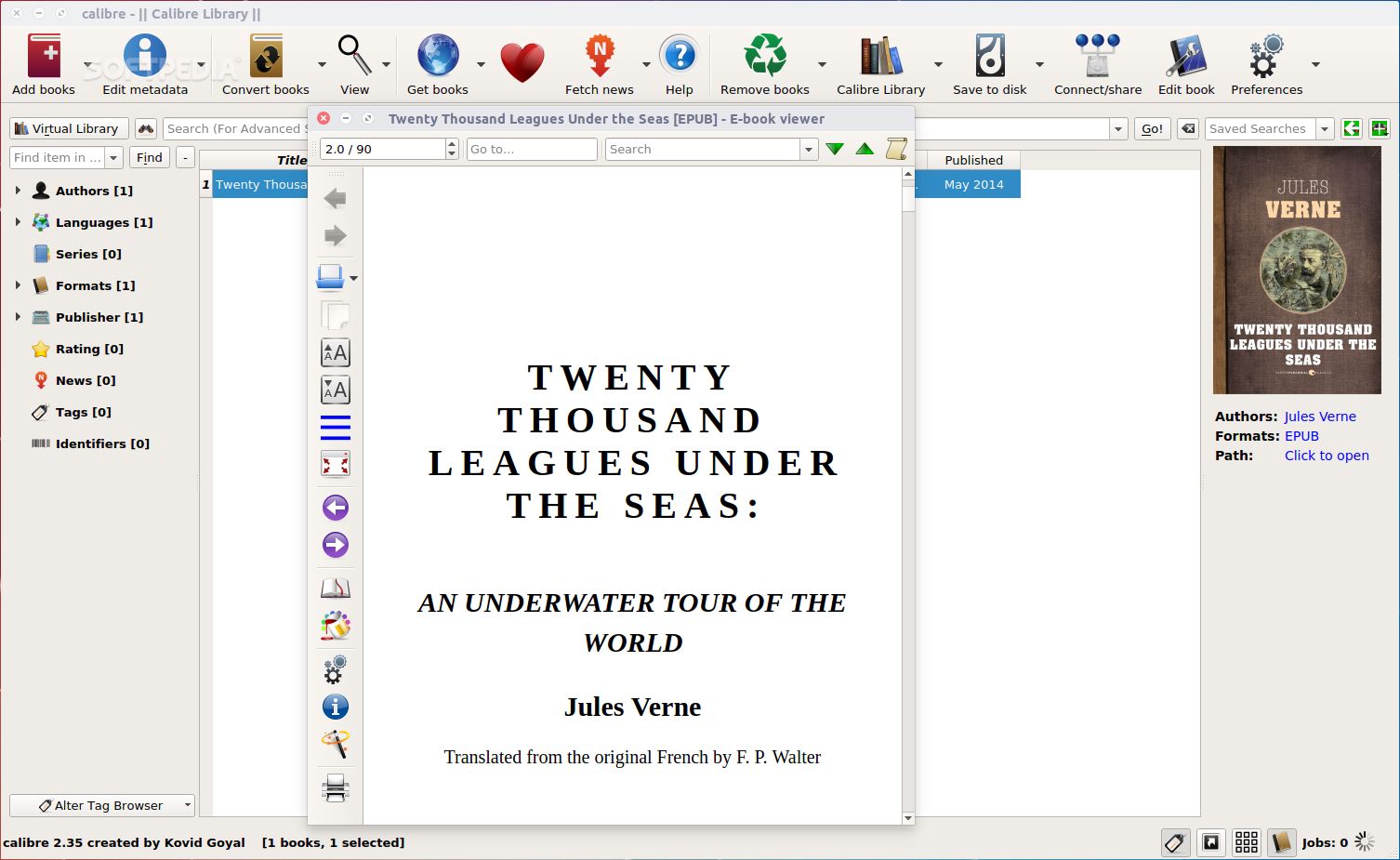Image resolution: width=1400 pixels, height=860 pixels.
Task: Click the book cover thumbnail
Action: pyautogui.click(x=1297, y=270)
